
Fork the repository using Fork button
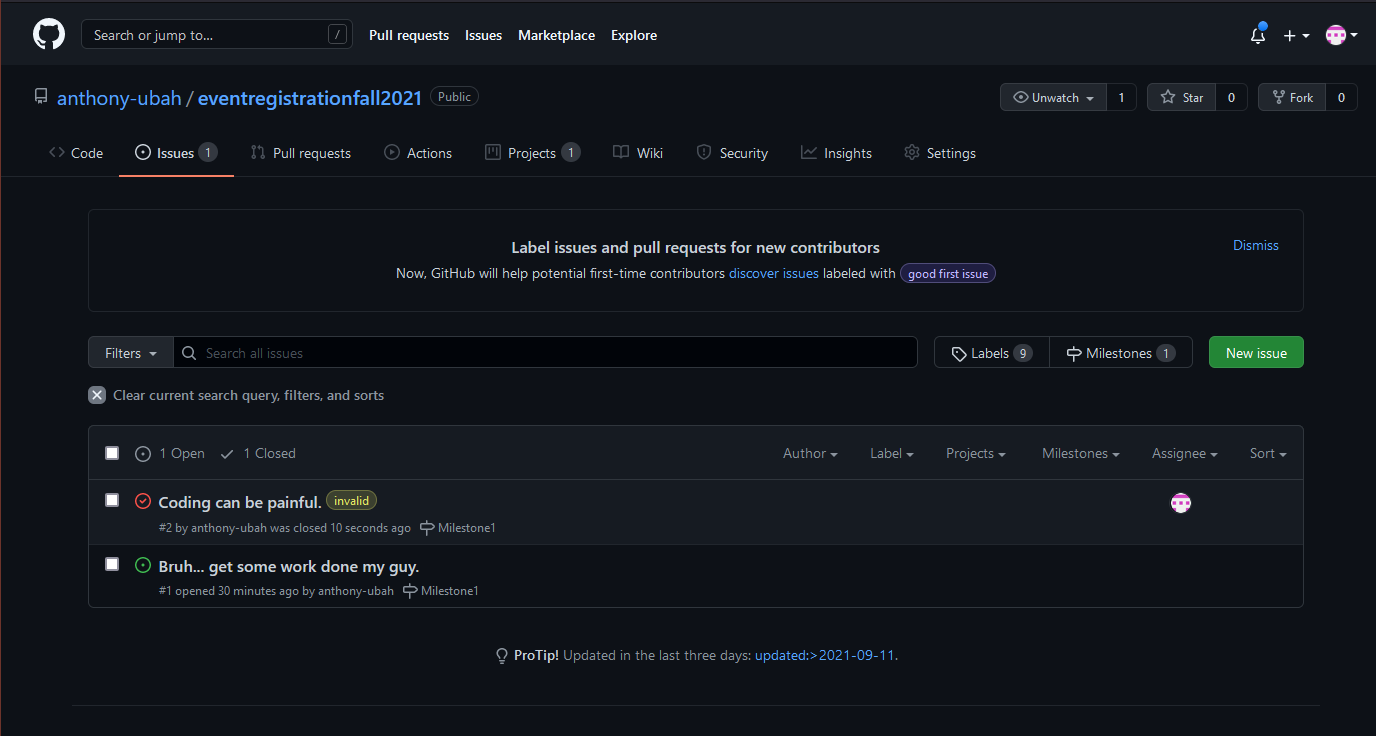[1291, 97]
